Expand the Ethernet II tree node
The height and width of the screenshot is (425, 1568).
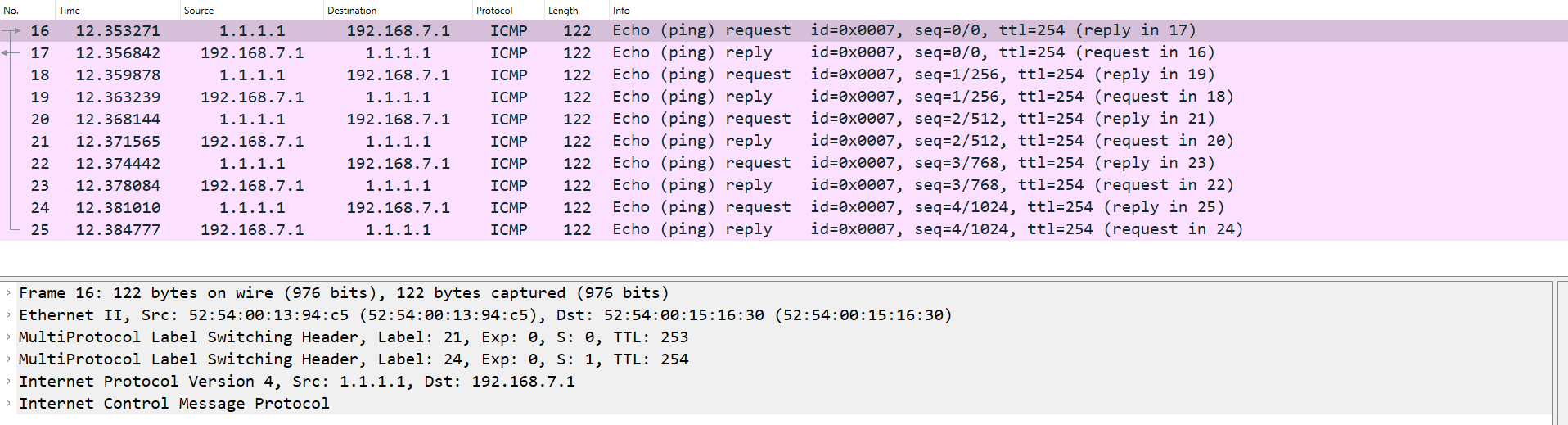pyautogui.click(x=8, y=315)
